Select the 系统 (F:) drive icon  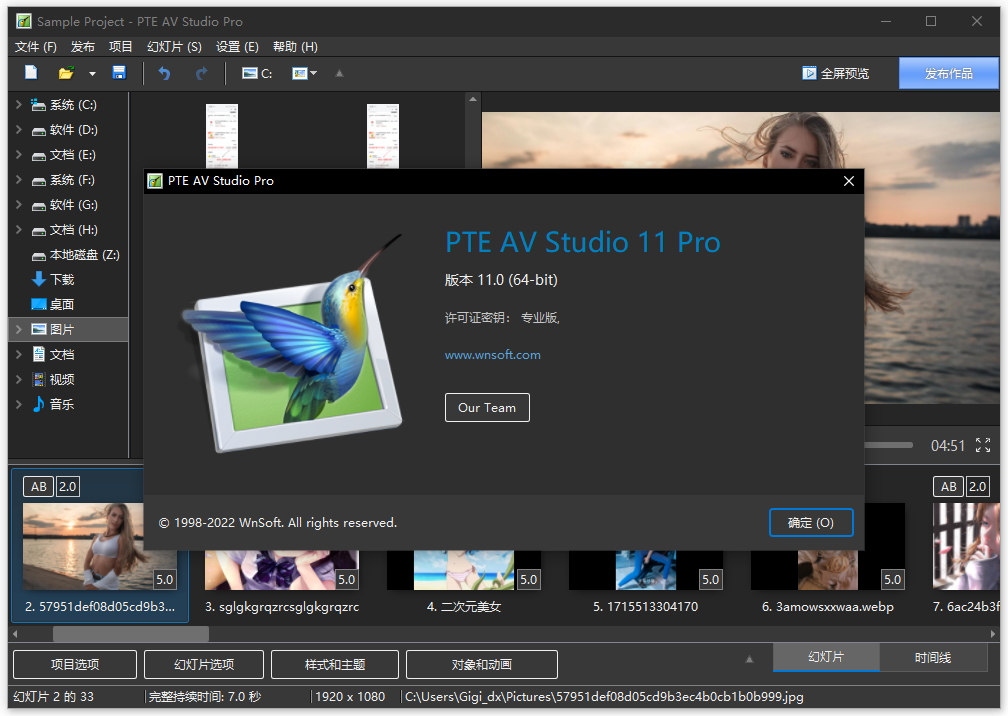[x=39, y=181]
